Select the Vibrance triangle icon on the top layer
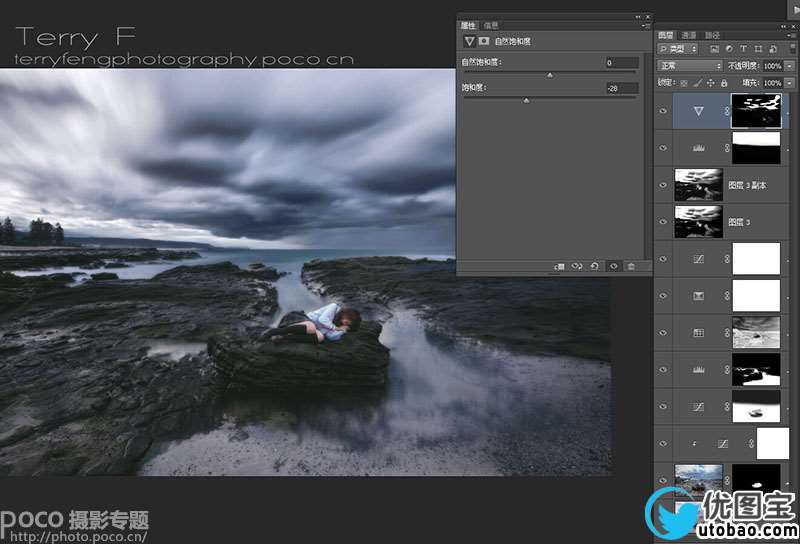The image size is (800, 544). 698,111
